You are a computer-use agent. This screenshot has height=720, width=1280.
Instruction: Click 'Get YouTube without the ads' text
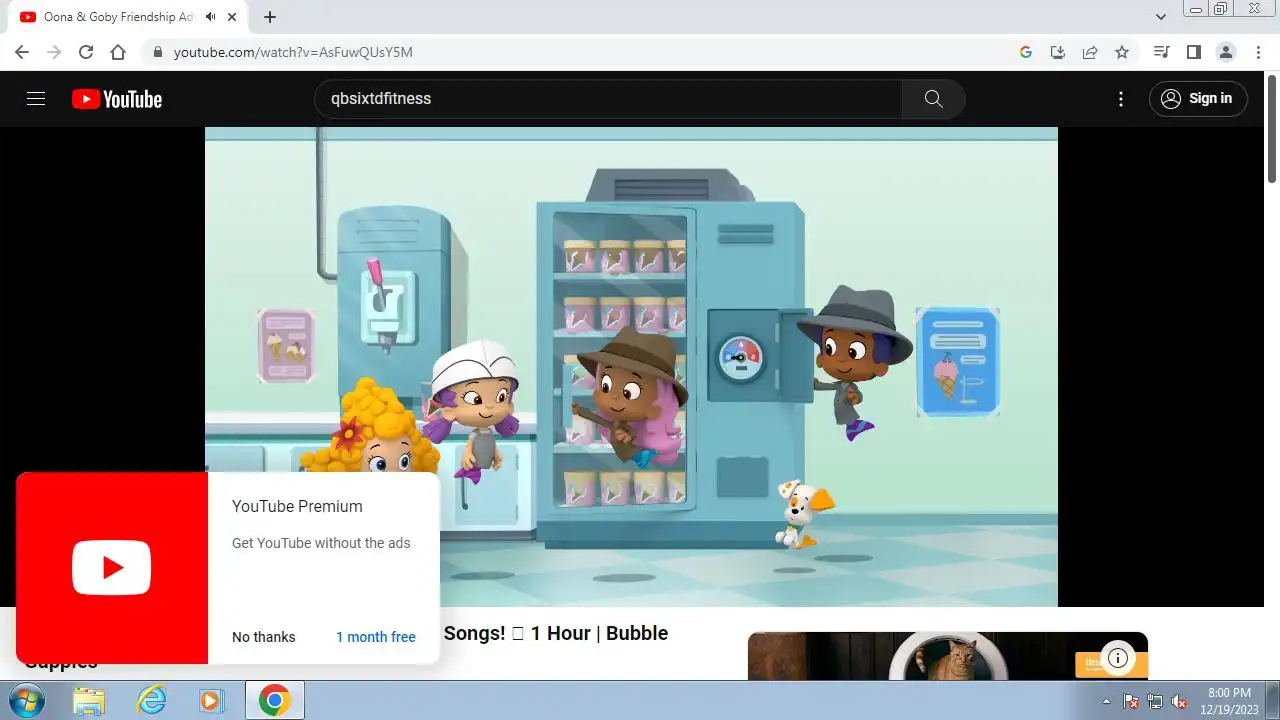pyautogui.click(x=321, y=543)
